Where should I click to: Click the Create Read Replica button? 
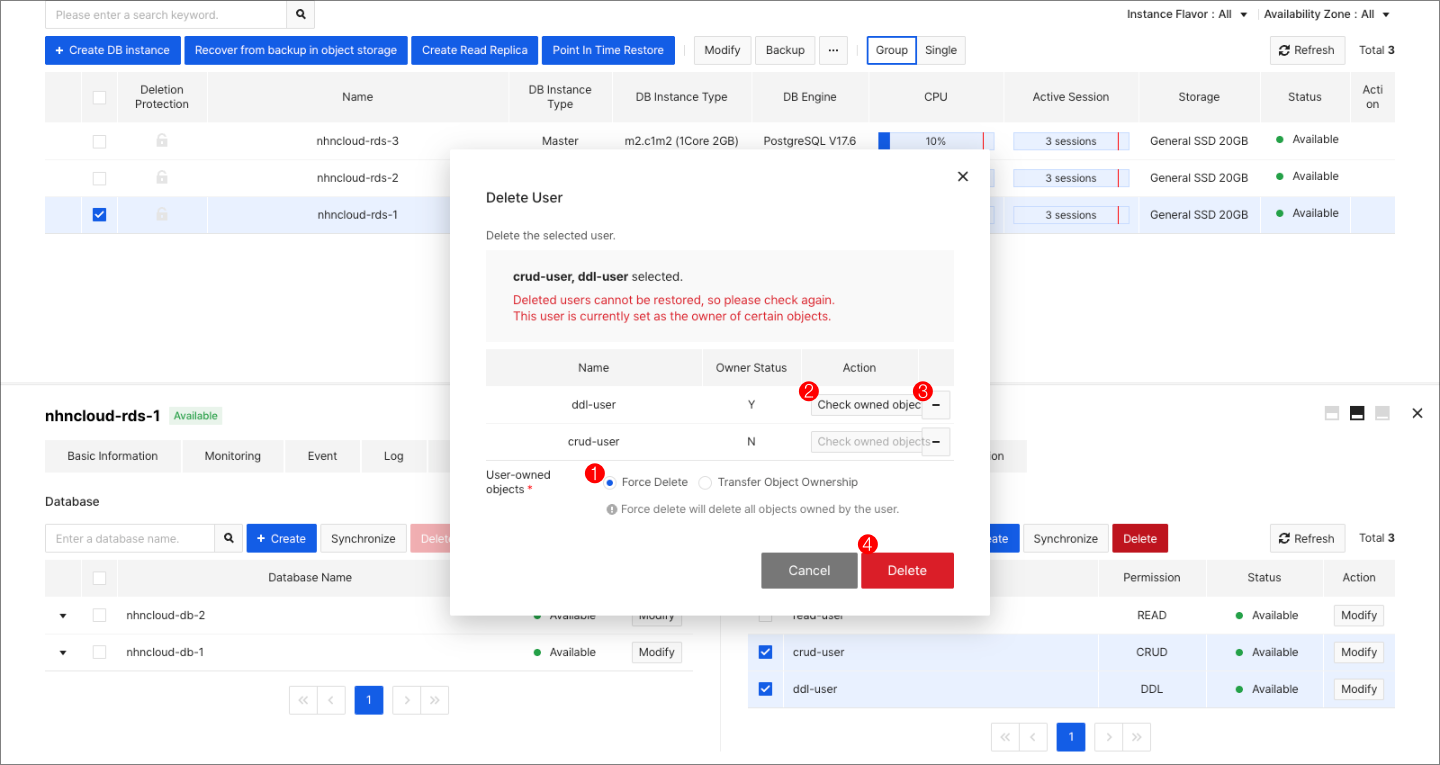(x=474, y=50)
